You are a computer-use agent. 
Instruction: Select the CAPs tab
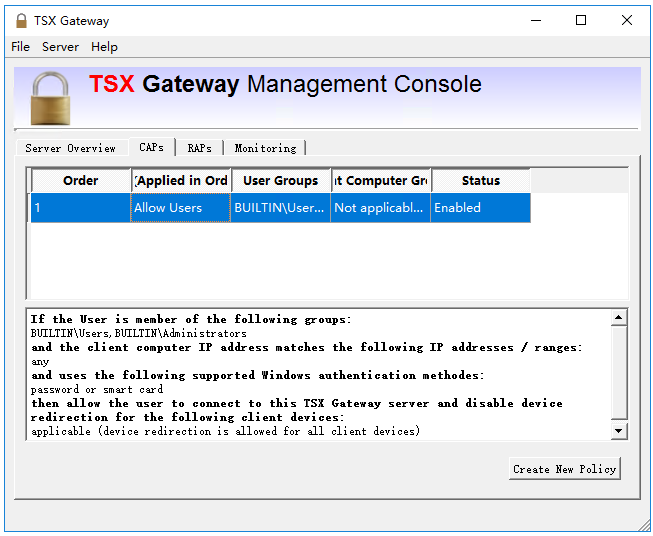152,147
